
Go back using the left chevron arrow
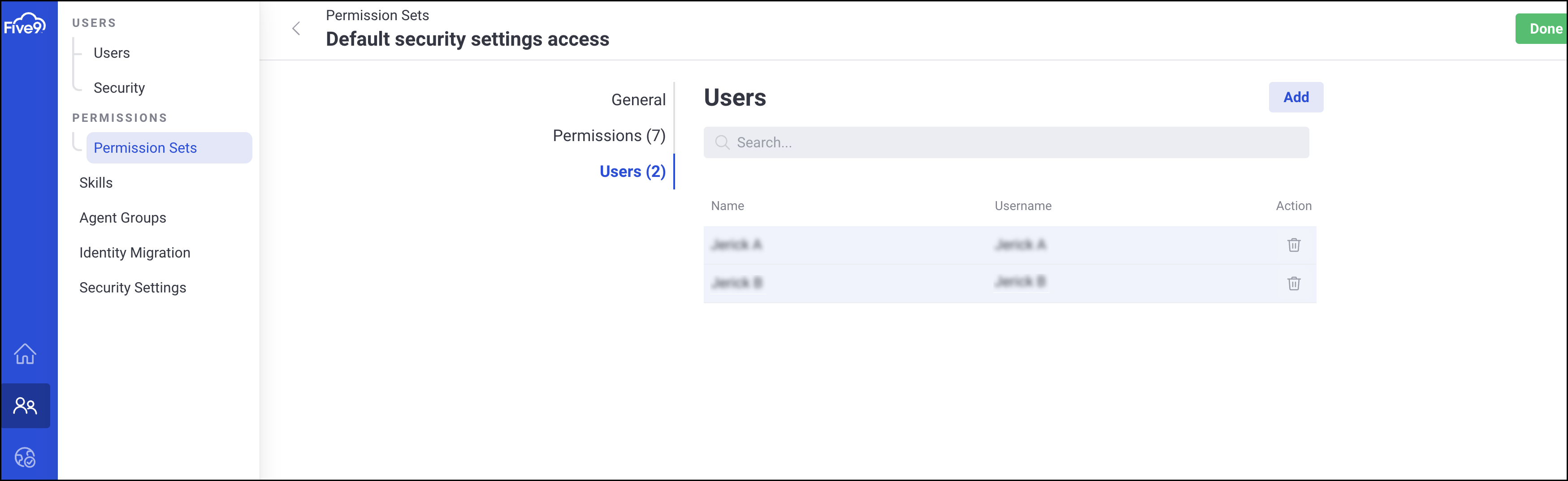(x=296, y=29)
